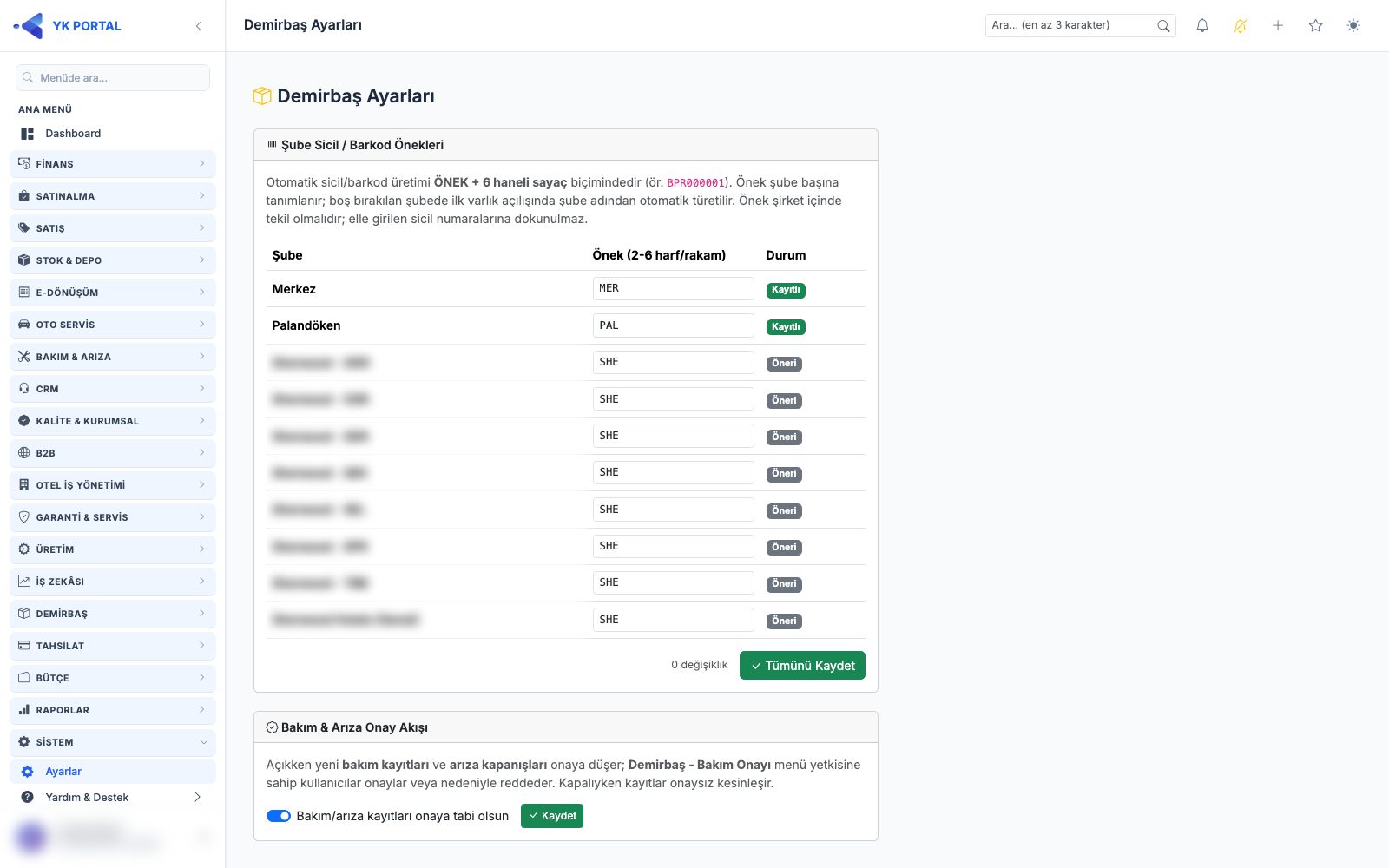Collapse sidebar with the left chevron
This screenshot has height=868, width=1389.
[199, 26]
